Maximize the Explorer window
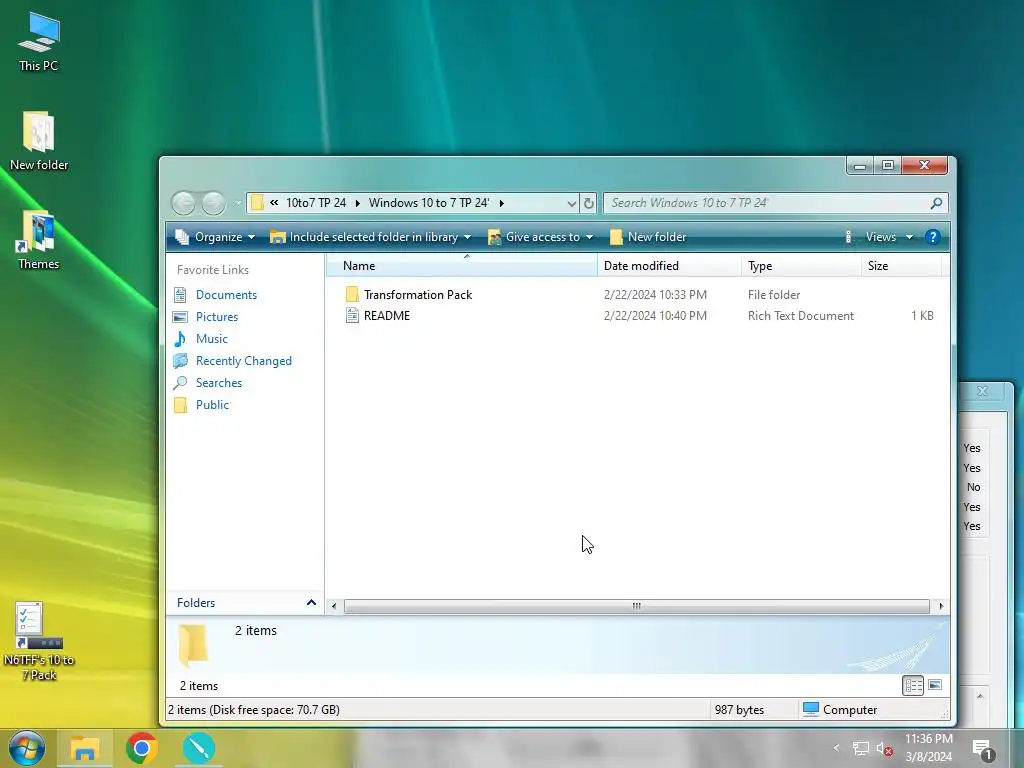Image resolution: width=1024 pixels, height=768 pixels. 888,165
